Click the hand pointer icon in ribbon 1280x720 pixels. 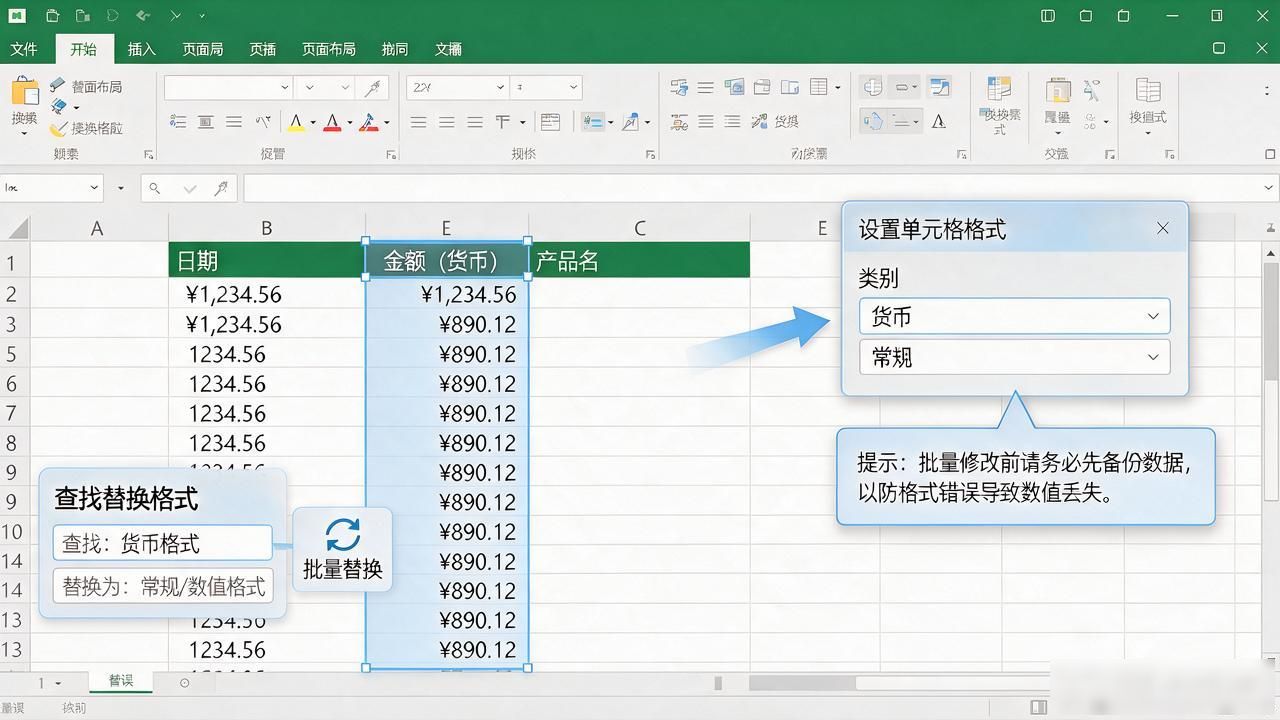pyautogui.click(x=873, y=121)
